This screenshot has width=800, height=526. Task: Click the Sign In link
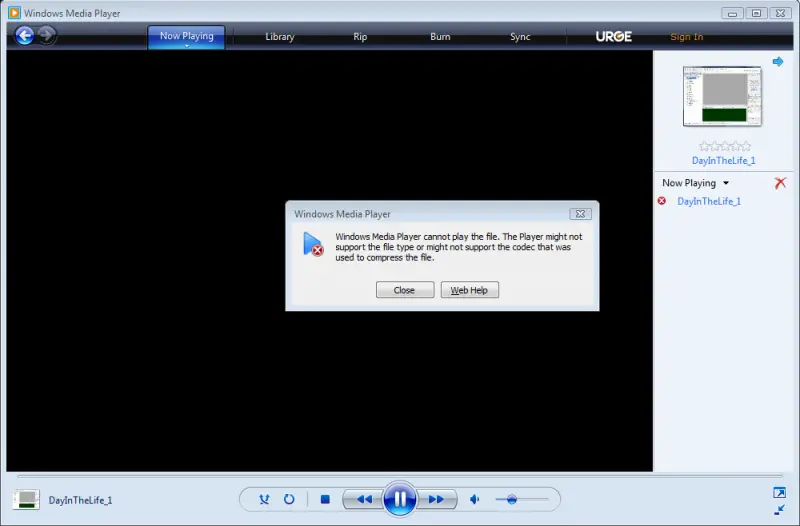coord(687,37)
